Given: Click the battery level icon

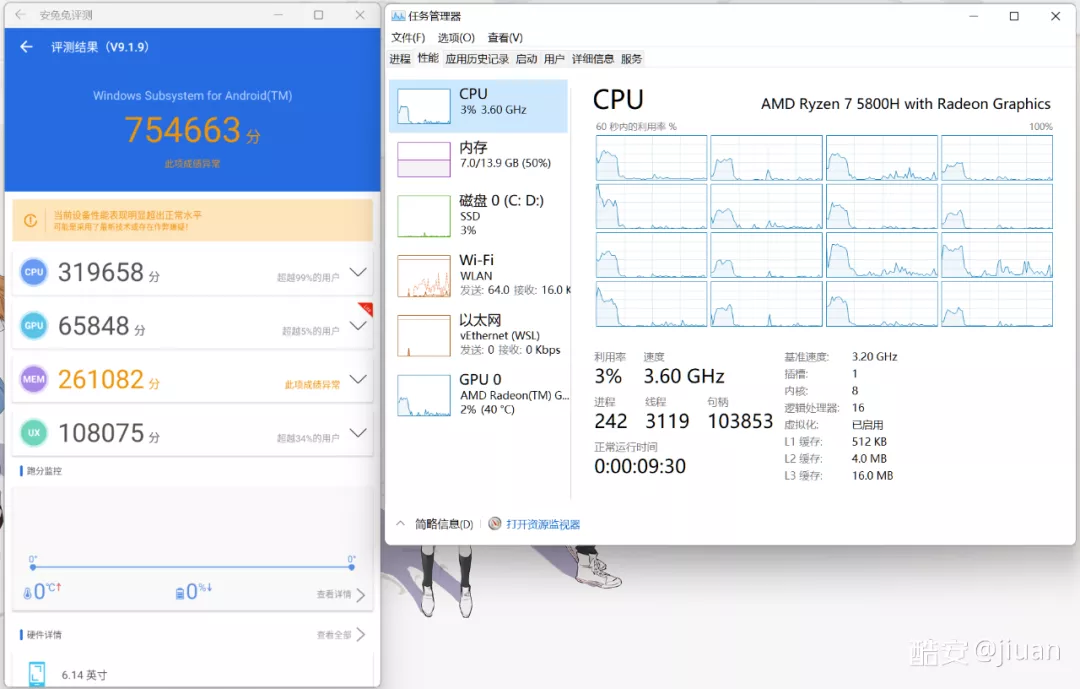Looking at the screenshot, I should tap(180, 593).
